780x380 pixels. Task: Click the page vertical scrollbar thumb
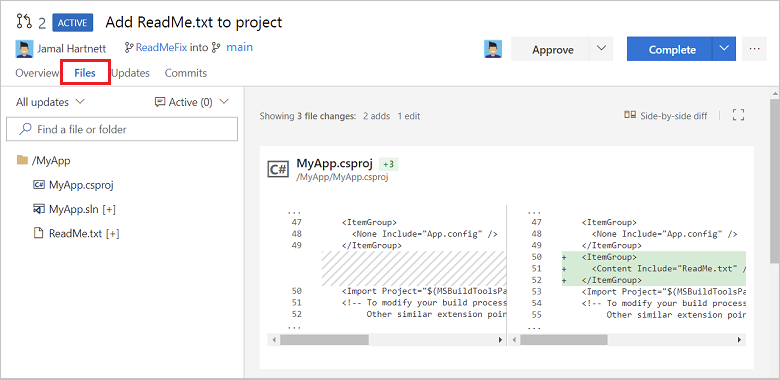pyautogui.click(x=775, y=180)
